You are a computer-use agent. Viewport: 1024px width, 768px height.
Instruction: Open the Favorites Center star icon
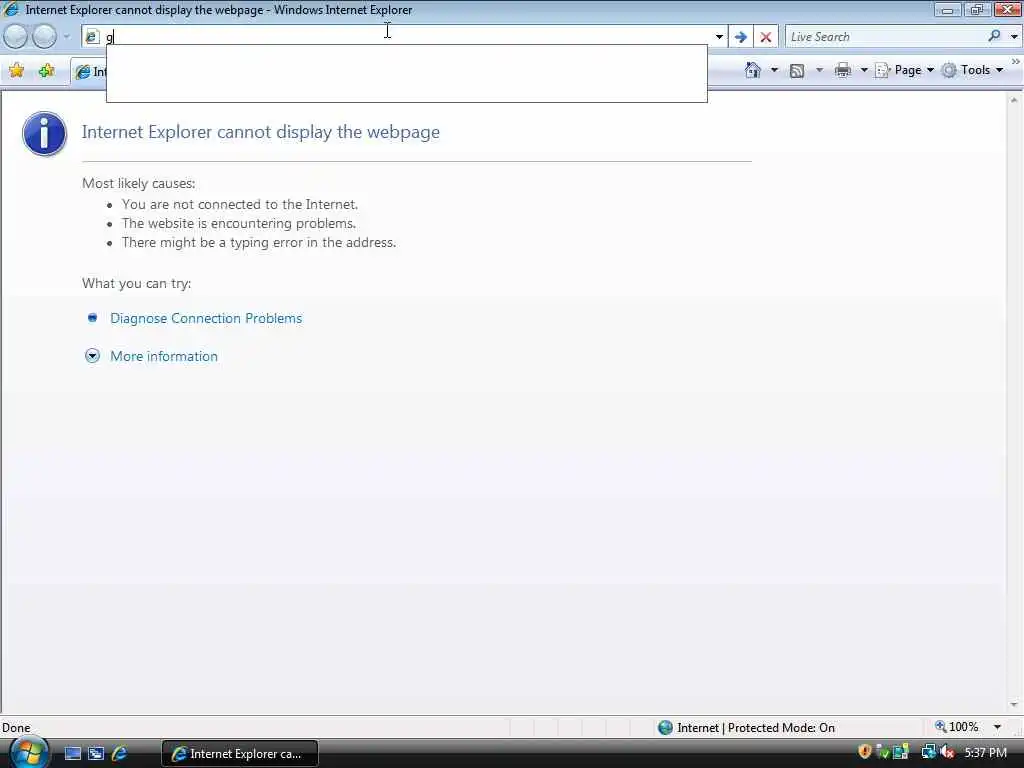pyautogui.click(x=17, y=71)
